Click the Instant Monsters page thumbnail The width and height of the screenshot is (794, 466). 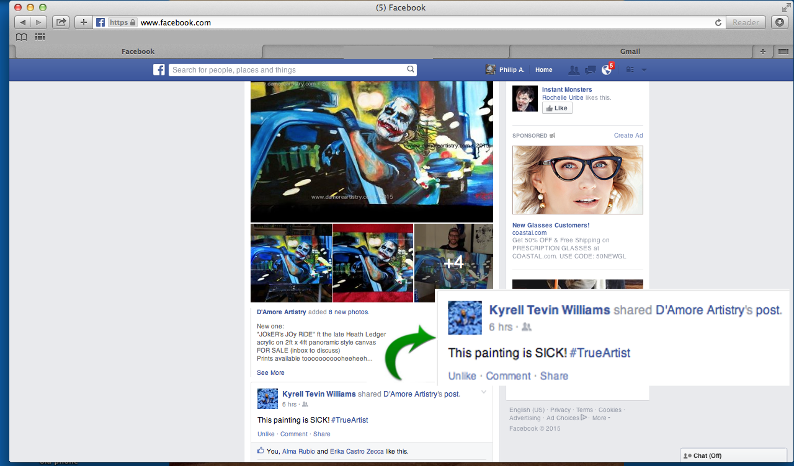click(x=525, y=98)
